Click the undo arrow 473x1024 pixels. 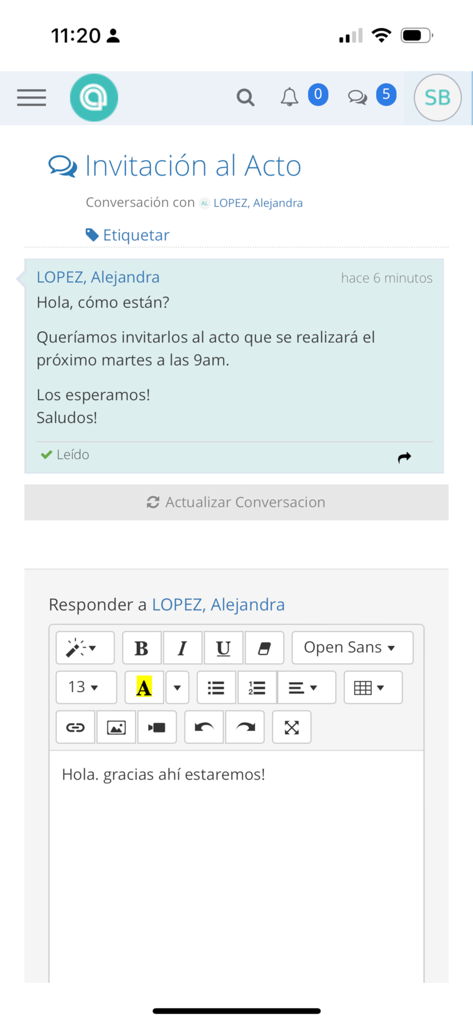204,727
